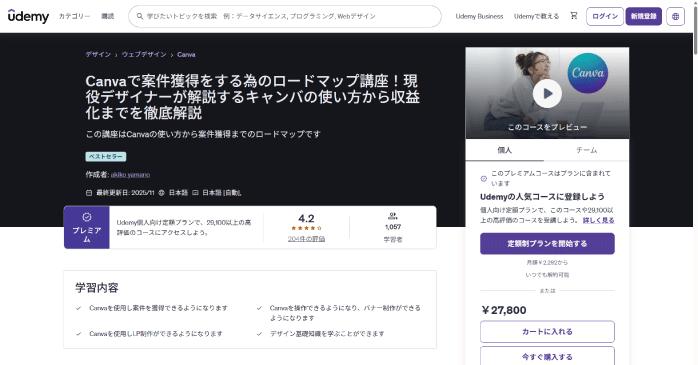Click the ベストセラー badge
Screen dimensions: 698x365
[106, 157]
